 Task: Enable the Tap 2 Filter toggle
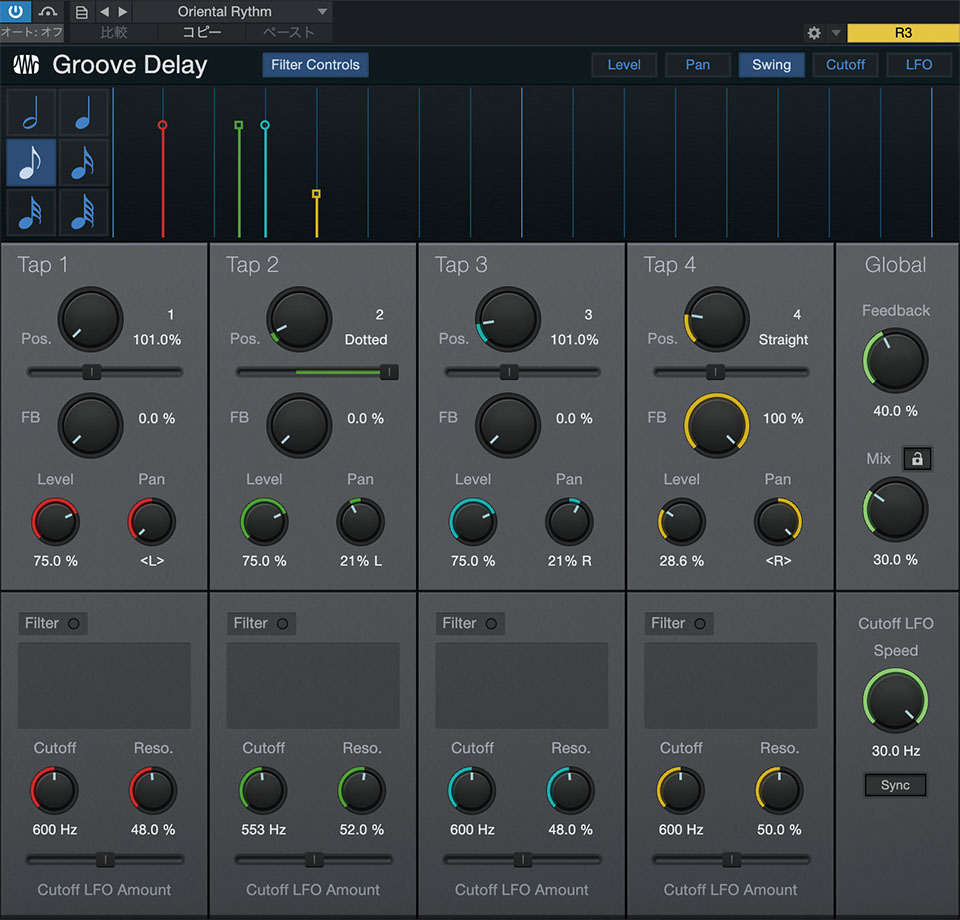261,624
